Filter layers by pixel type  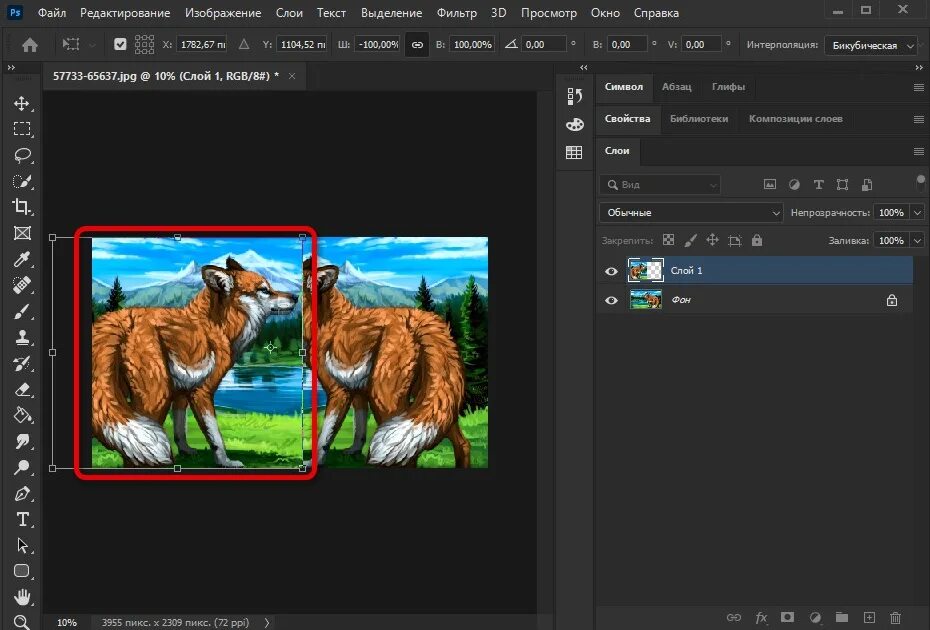pos(769,184)
